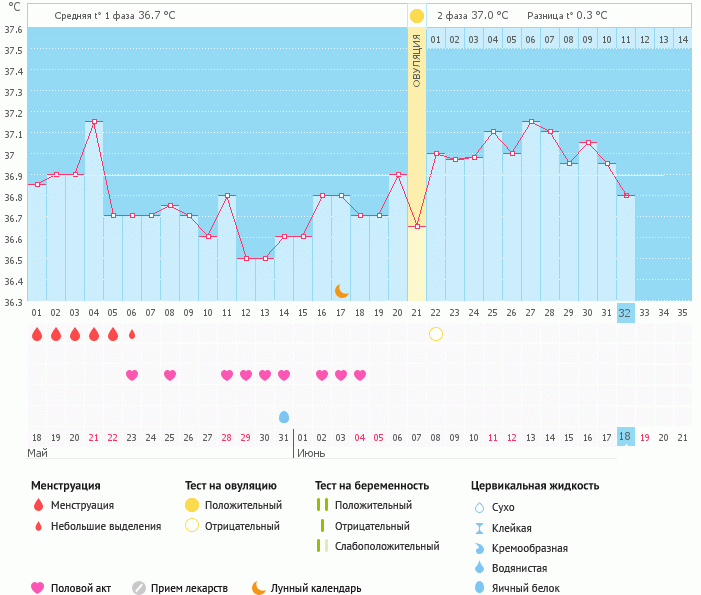The width and height of the screenshot is (701, 595).
Task: Select the highlighted date 18 in June
Action: tap(625, 437)
